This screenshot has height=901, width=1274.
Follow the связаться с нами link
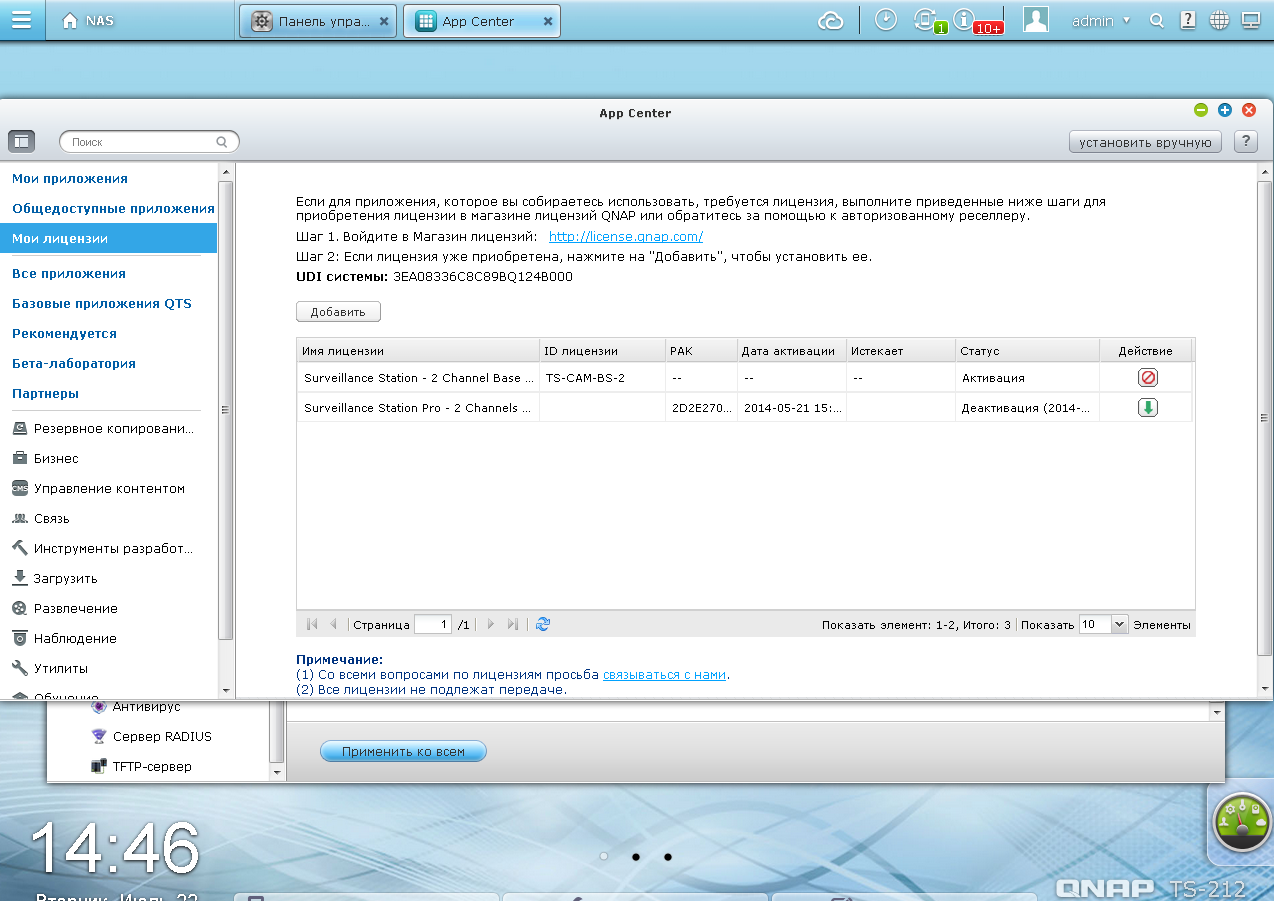click(665, 675)
